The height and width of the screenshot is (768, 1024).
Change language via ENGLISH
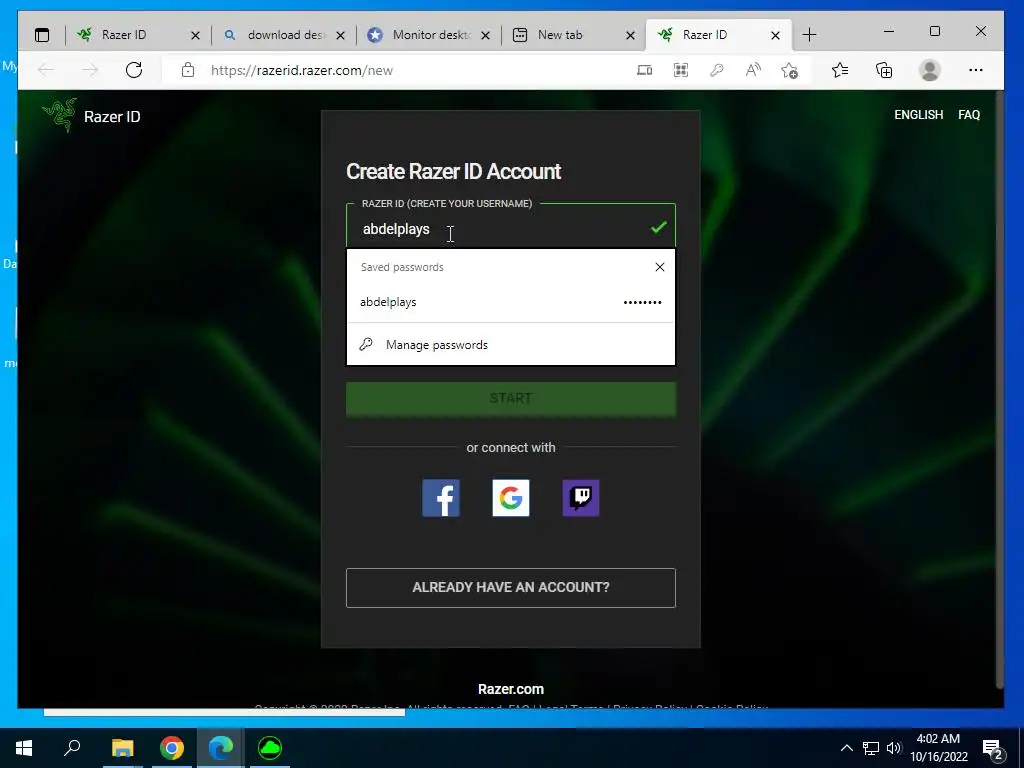point(918,115)
